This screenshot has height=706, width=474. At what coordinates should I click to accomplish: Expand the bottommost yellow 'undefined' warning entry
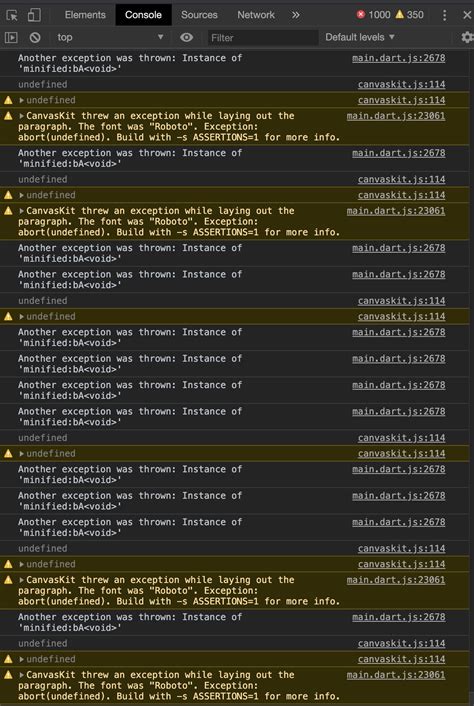coord(22,659)
